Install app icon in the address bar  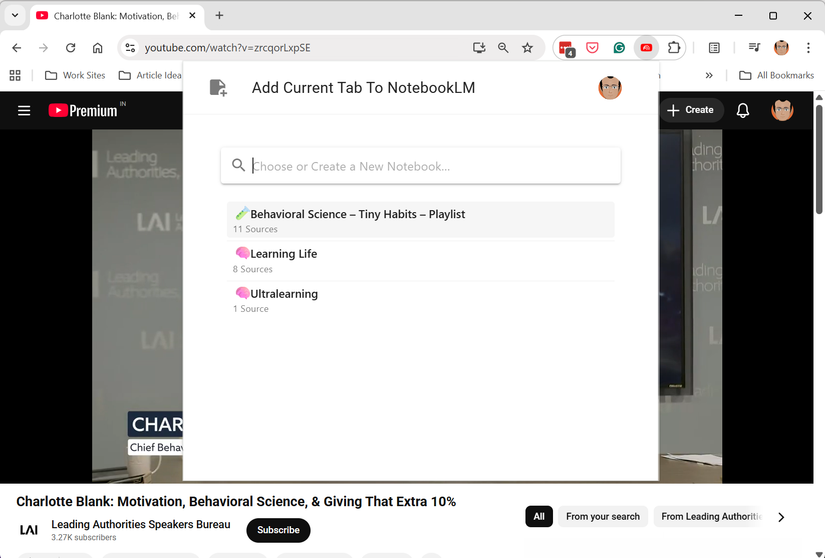click(x=479, y=48)
